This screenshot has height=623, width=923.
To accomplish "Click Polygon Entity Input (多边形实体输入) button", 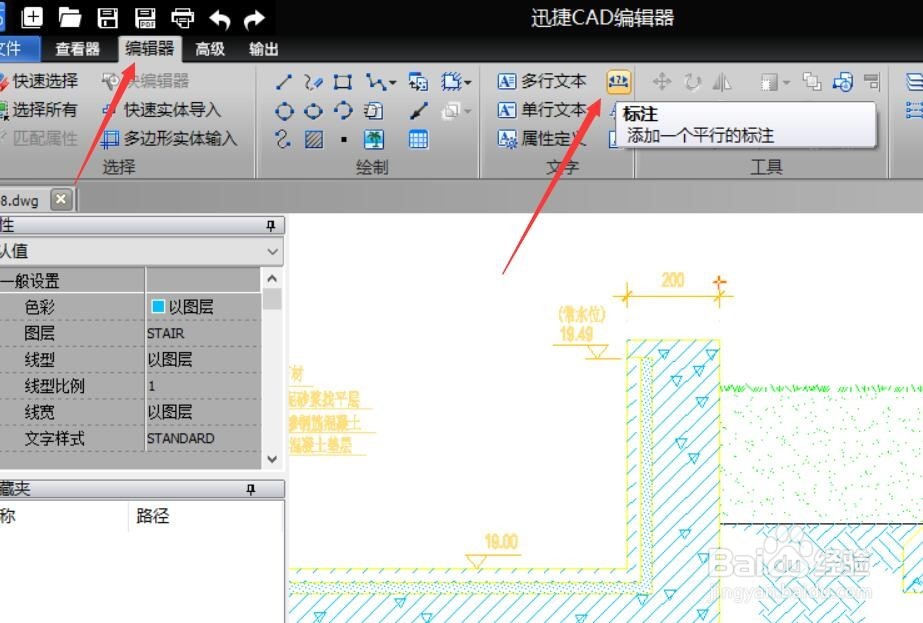I will tap(169, 138).
